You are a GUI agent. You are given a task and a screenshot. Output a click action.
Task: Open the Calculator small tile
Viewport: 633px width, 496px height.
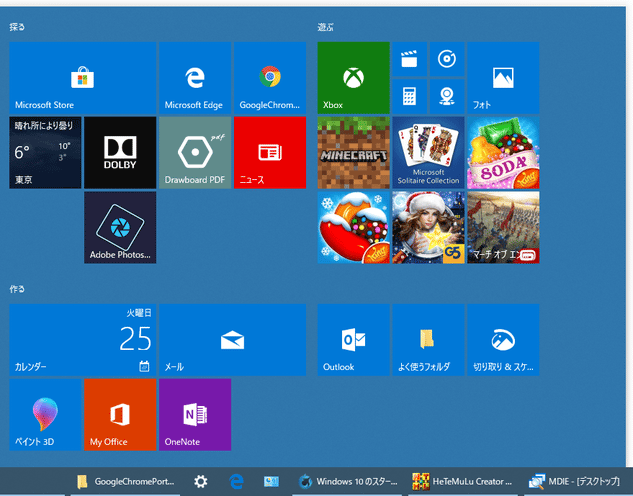[x=409, y=96]
